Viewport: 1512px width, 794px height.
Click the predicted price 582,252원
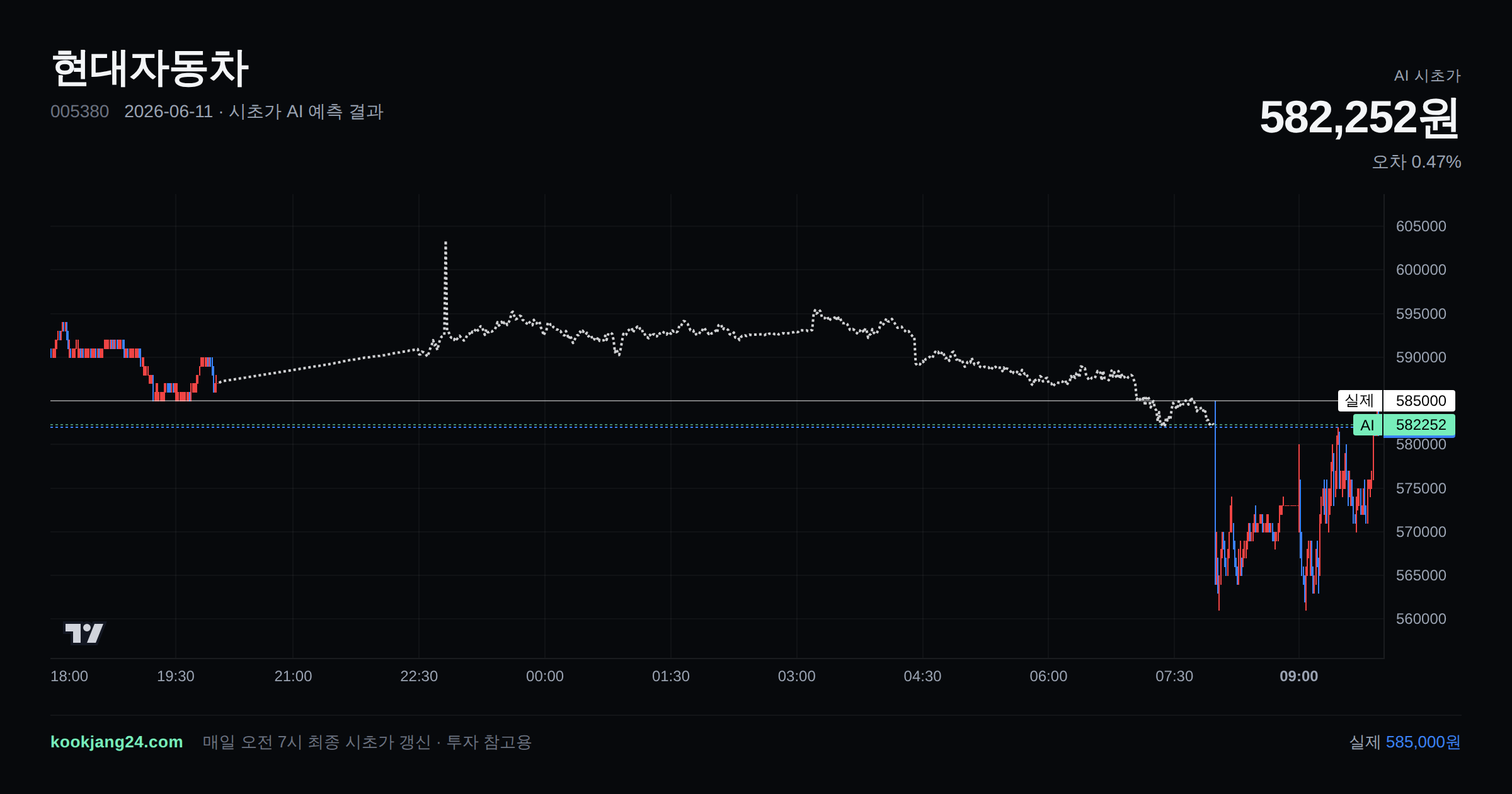click(1359, 117)
